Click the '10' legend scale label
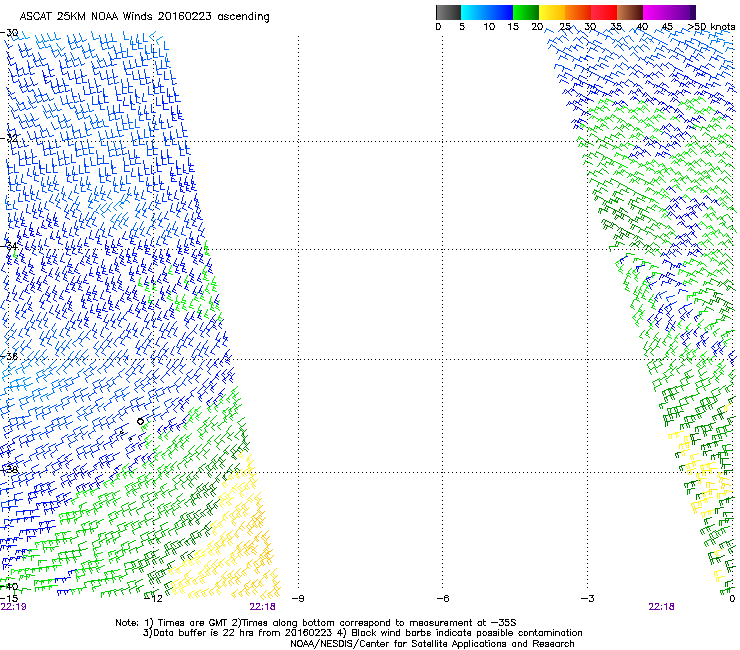 pyautogui.click(x=489, y=27)
